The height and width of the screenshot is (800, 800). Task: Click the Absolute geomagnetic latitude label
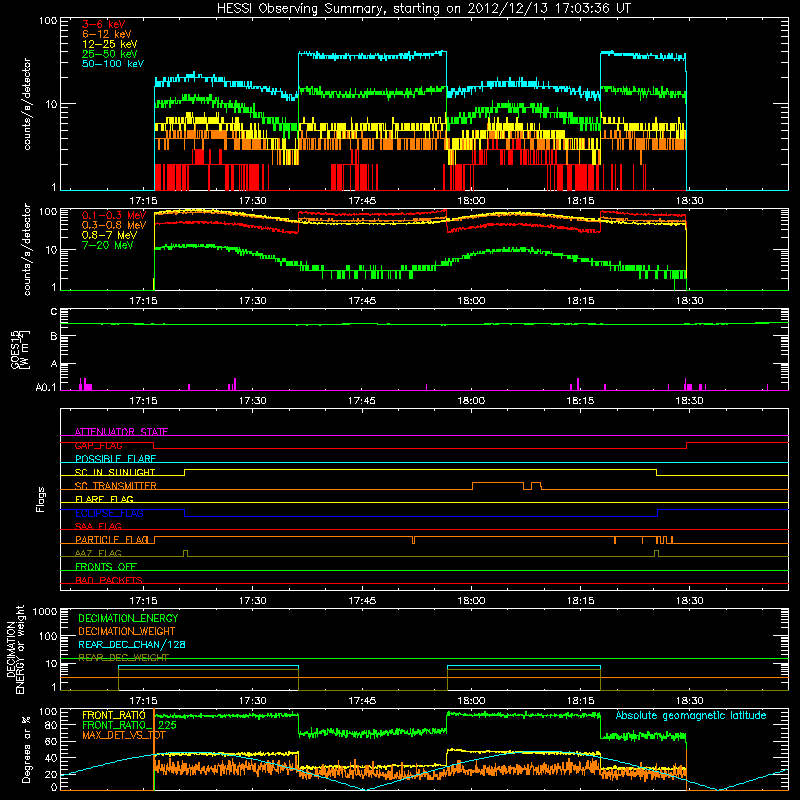(691, 716)
